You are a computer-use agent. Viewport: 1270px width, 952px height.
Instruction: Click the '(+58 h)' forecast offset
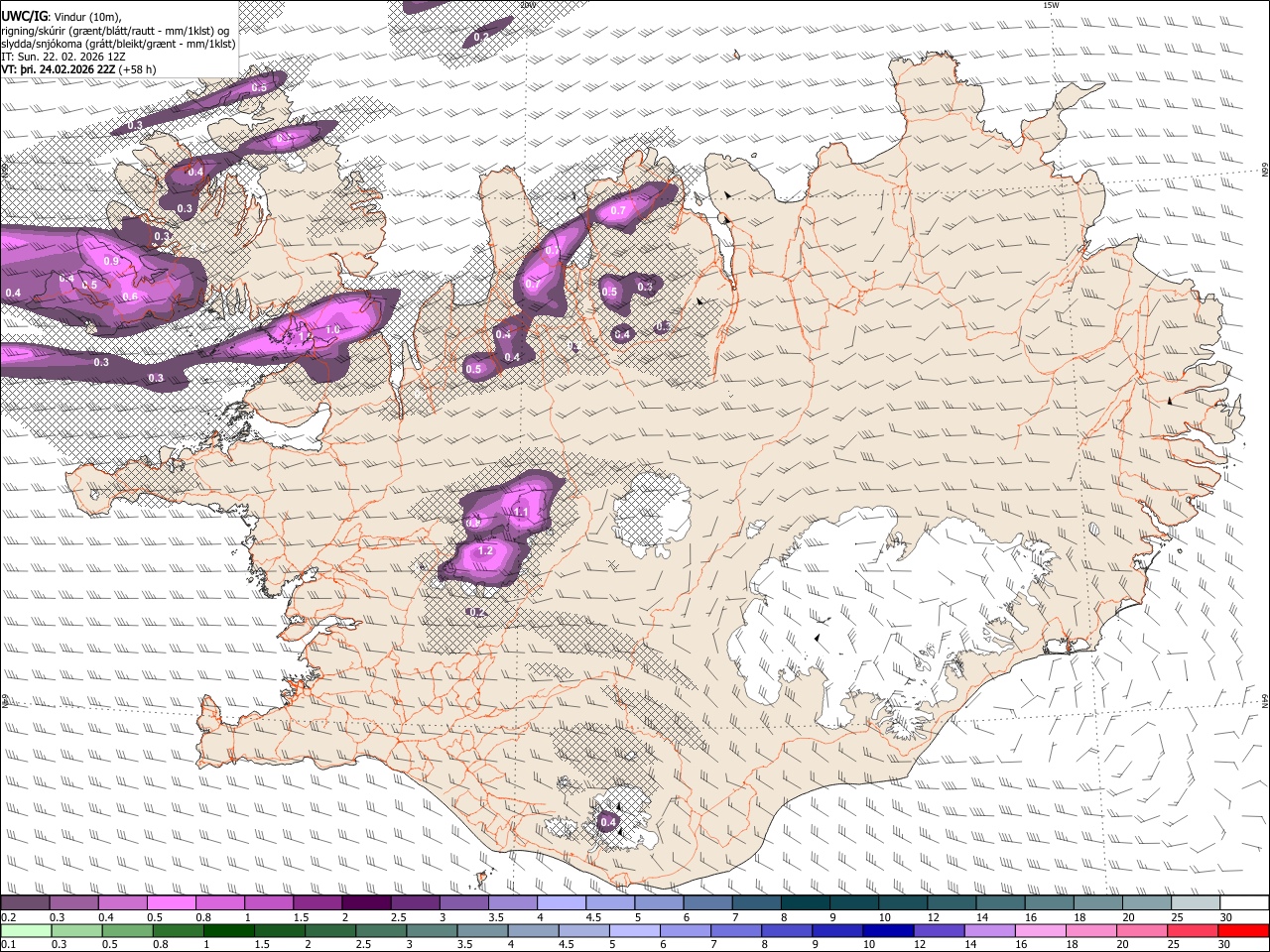click(137, 69)
